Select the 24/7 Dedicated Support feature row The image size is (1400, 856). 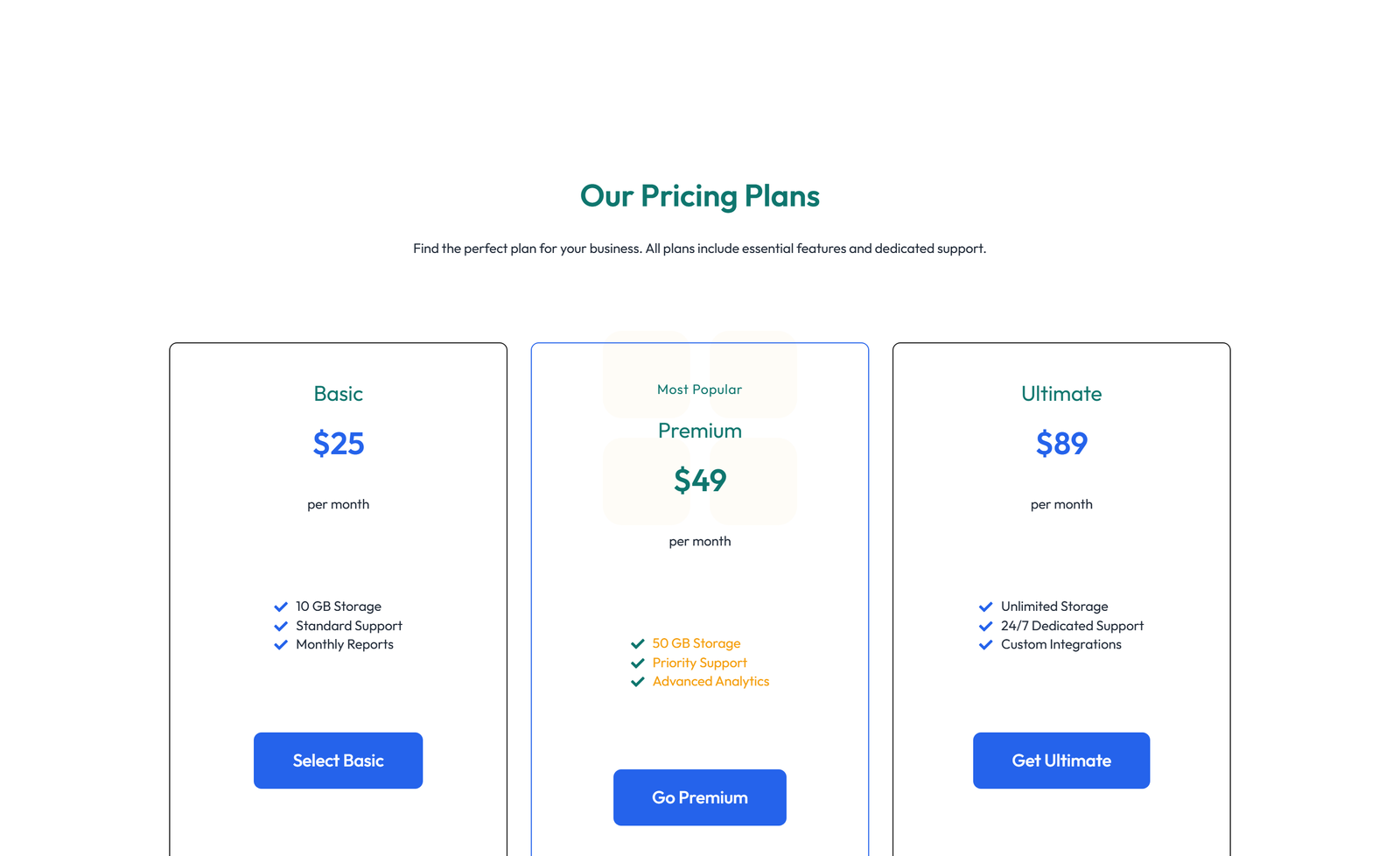point(1061,626)
